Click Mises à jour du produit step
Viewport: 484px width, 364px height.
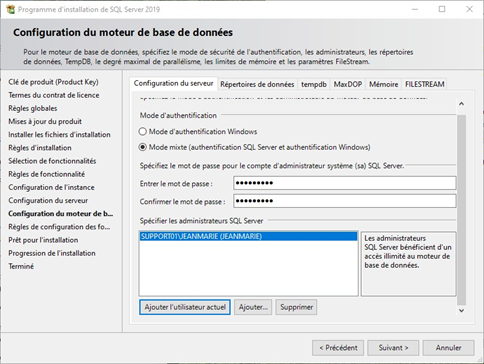point(45,121)
